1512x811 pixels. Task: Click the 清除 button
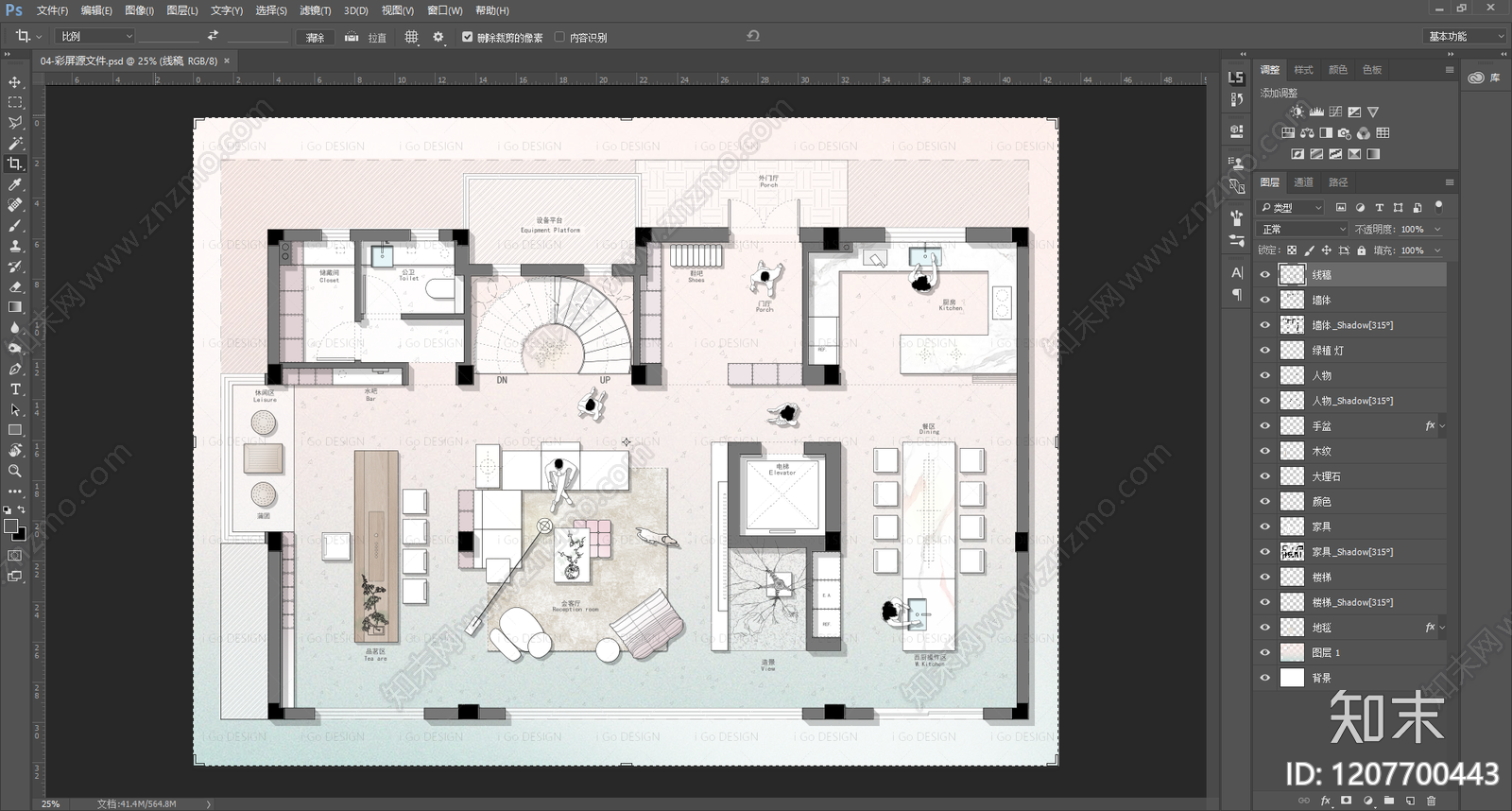point(316,37)
